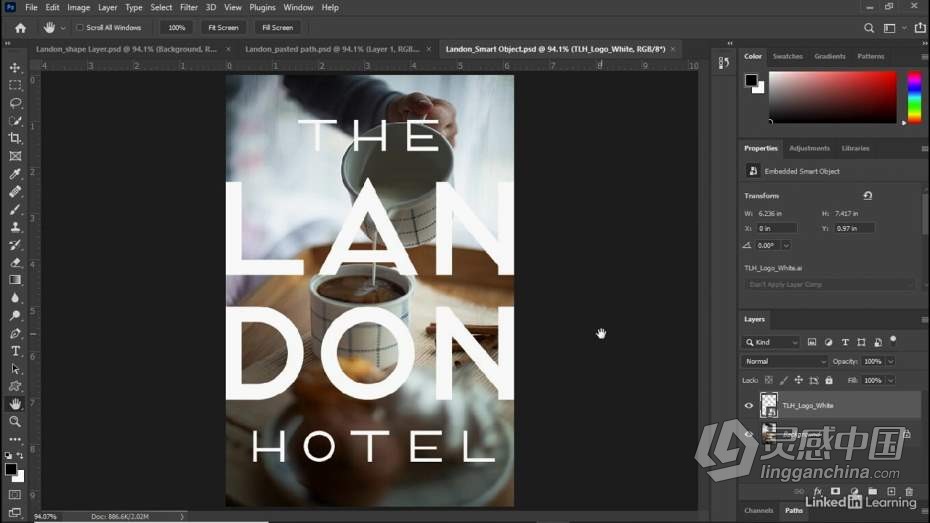Open the Plugins menu
Viewport: 930px width, 523px height.
pos(262,8)
